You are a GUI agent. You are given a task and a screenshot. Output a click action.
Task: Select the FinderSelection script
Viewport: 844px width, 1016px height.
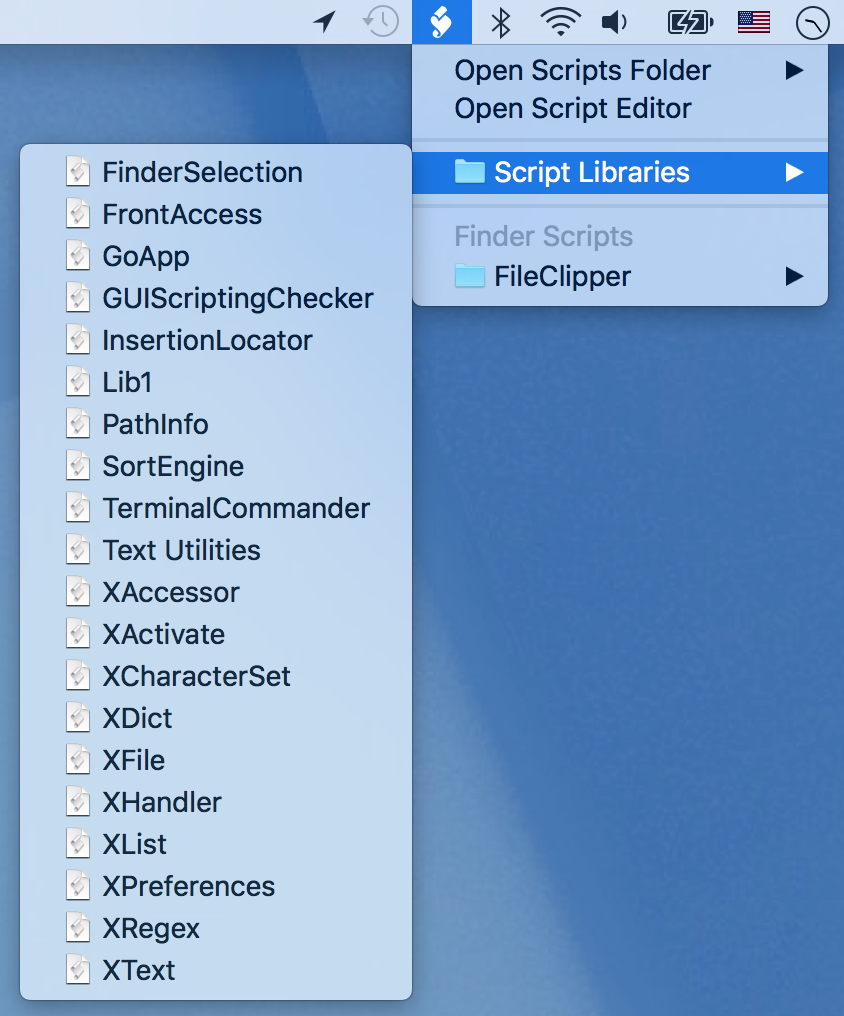pyautogui.click(x=202, y=172)
